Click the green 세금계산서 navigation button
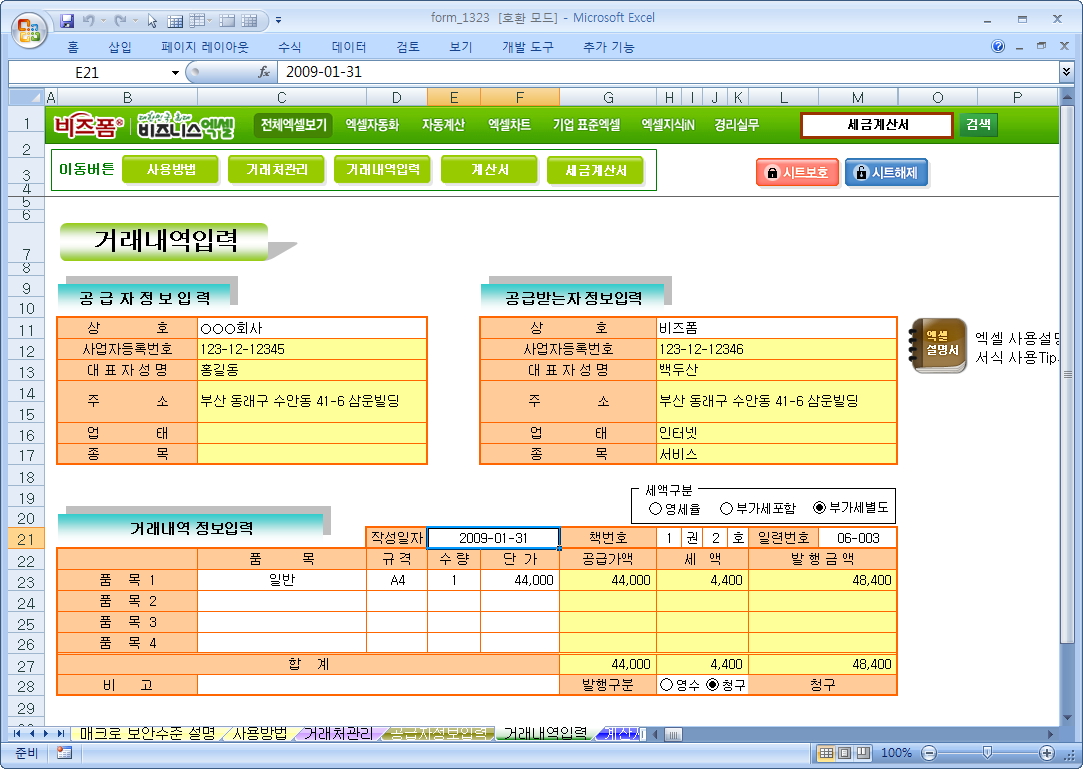 [595, 171]
